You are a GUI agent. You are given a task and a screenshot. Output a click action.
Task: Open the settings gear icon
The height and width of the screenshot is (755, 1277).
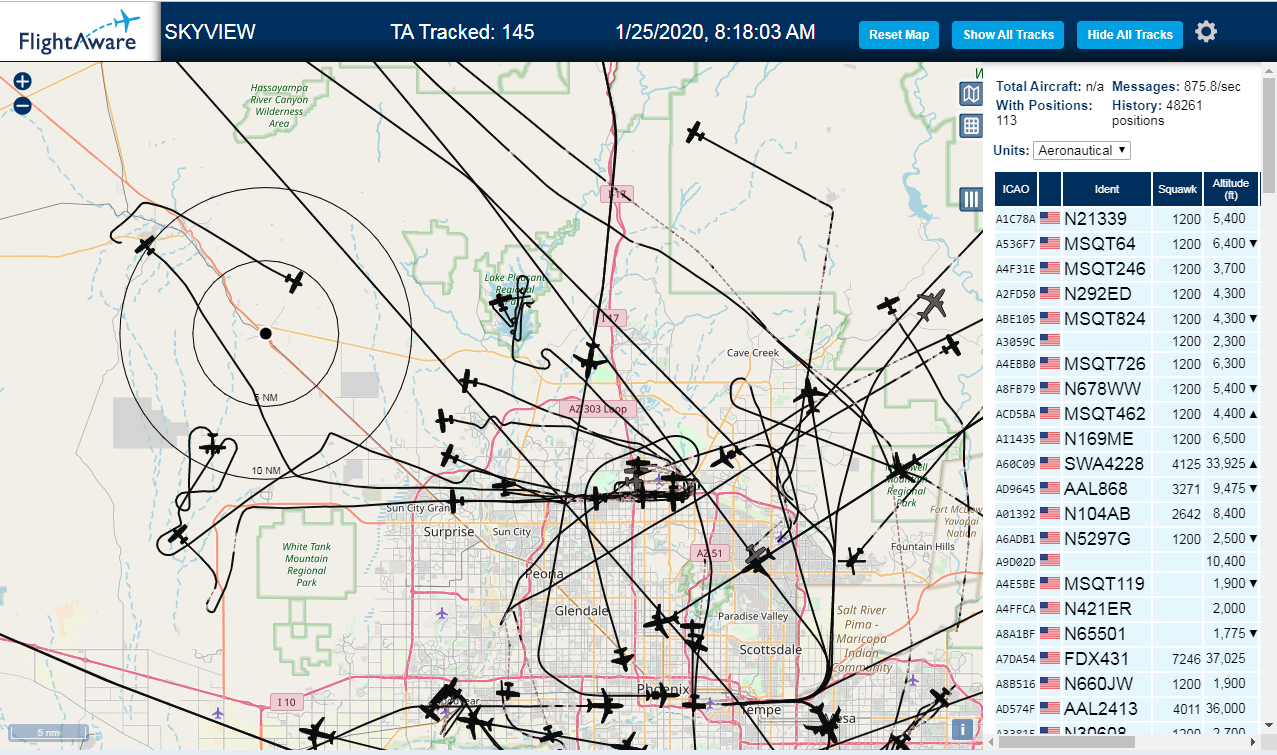(x=1206, y=32)
